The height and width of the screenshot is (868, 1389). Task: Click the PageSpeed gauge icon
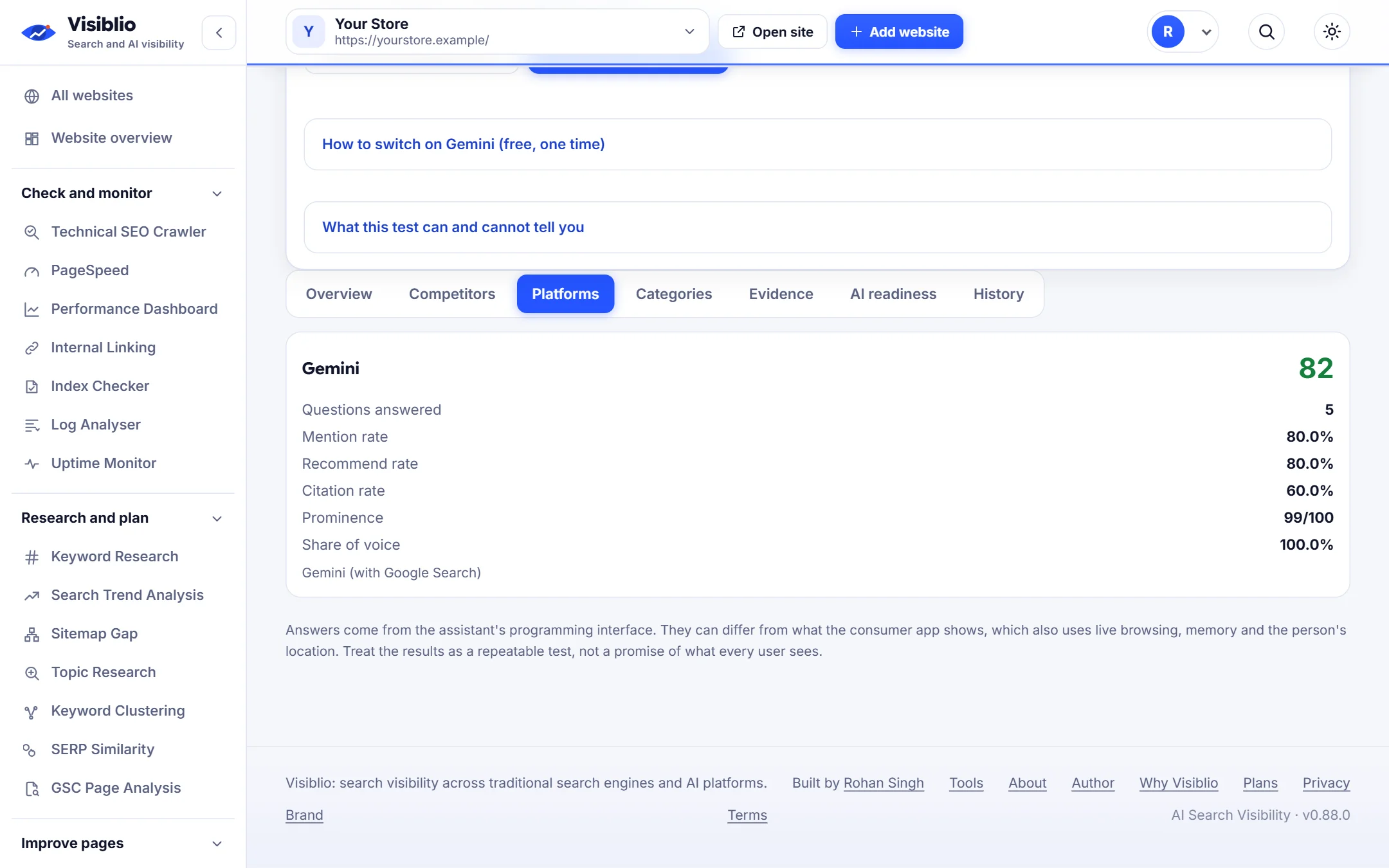(32, 271)
